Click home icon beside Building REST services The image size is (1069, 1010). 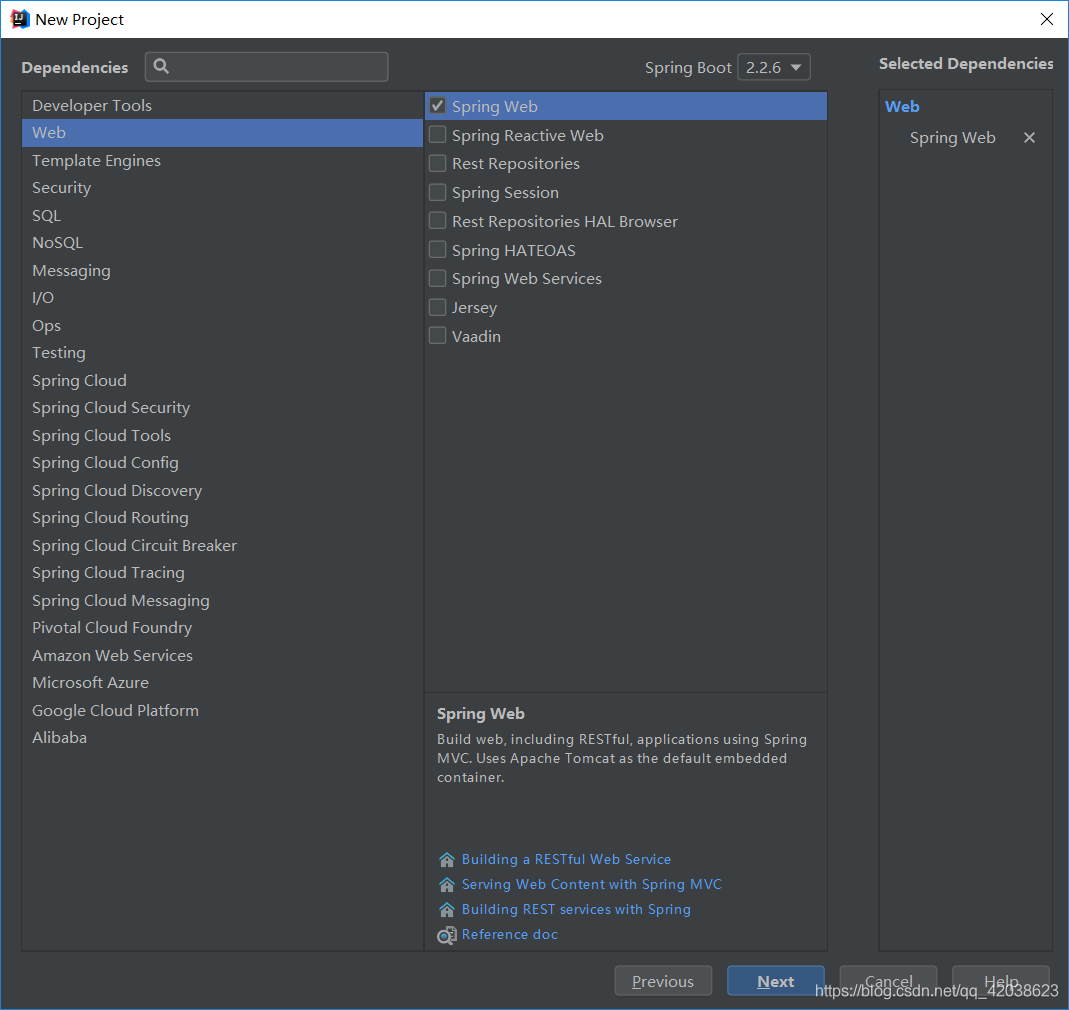click(x=447, y=910)
